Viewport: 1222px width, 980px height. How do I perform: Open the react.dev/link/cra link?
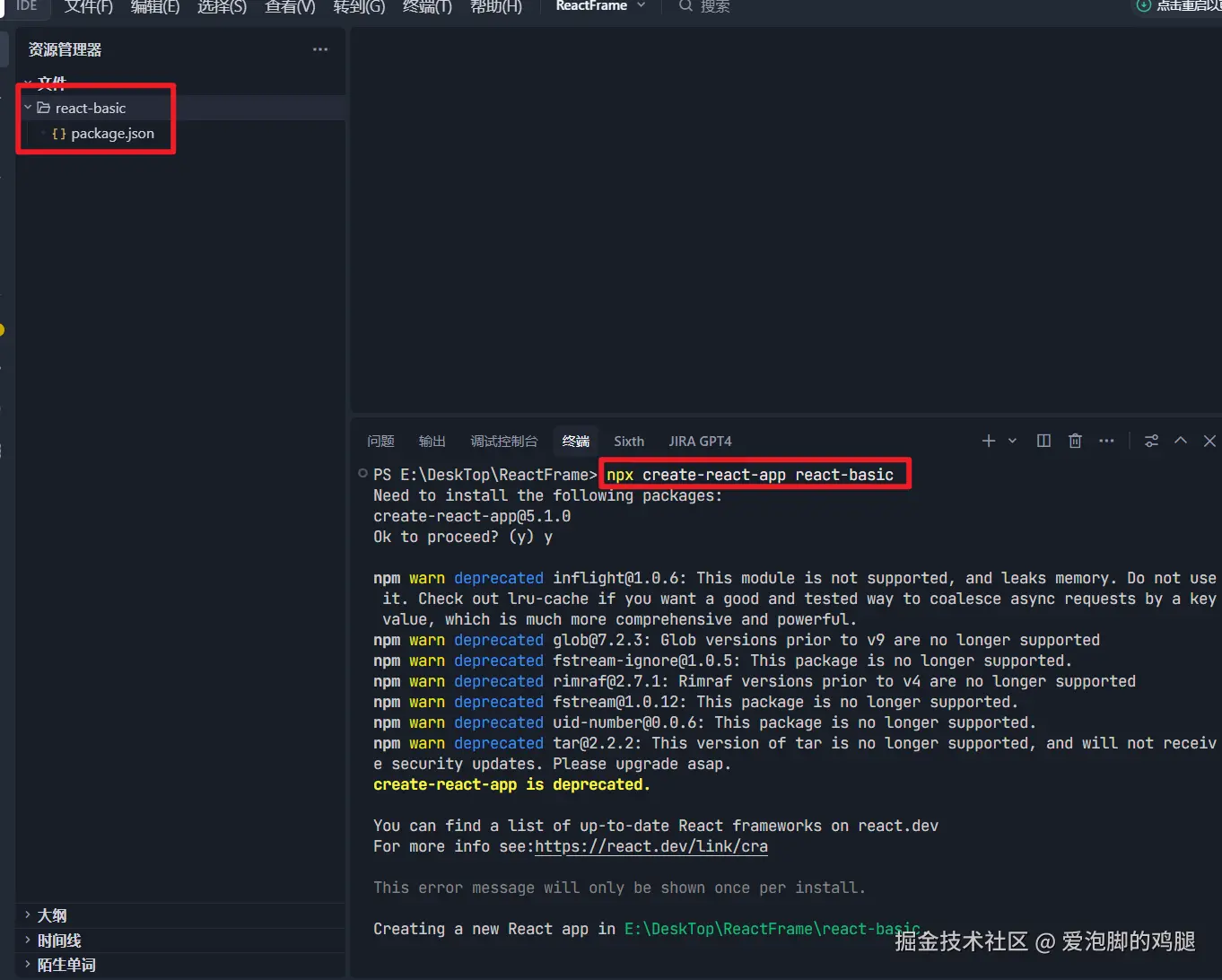pyautogui.click(x=651, y=846)
